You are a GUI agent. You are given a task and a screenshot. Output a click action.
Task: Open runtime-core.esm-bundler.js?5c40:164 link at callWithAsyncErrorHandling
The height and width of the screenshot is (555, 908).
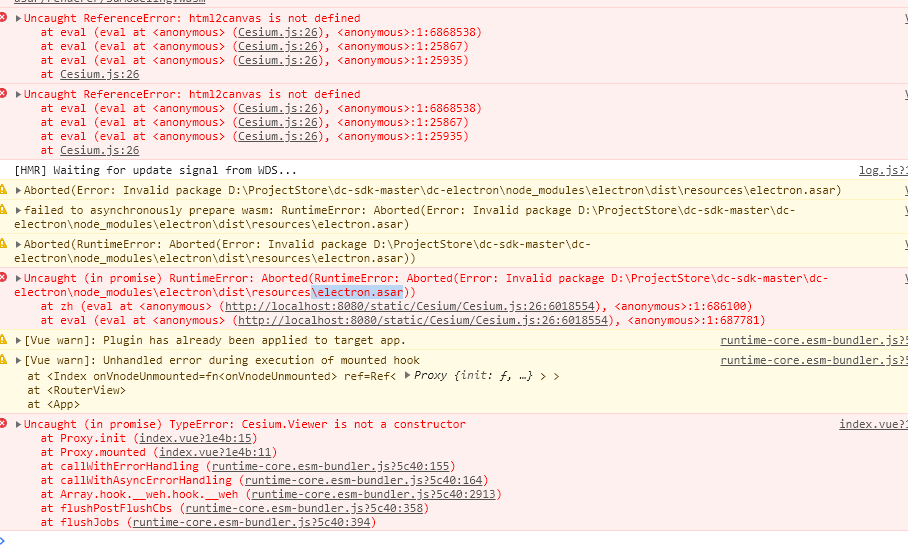(364, 480)
